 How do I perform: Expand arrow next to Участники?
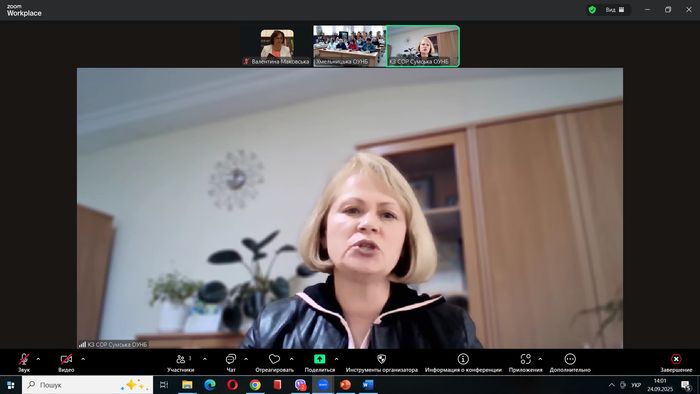coord(205,359)
